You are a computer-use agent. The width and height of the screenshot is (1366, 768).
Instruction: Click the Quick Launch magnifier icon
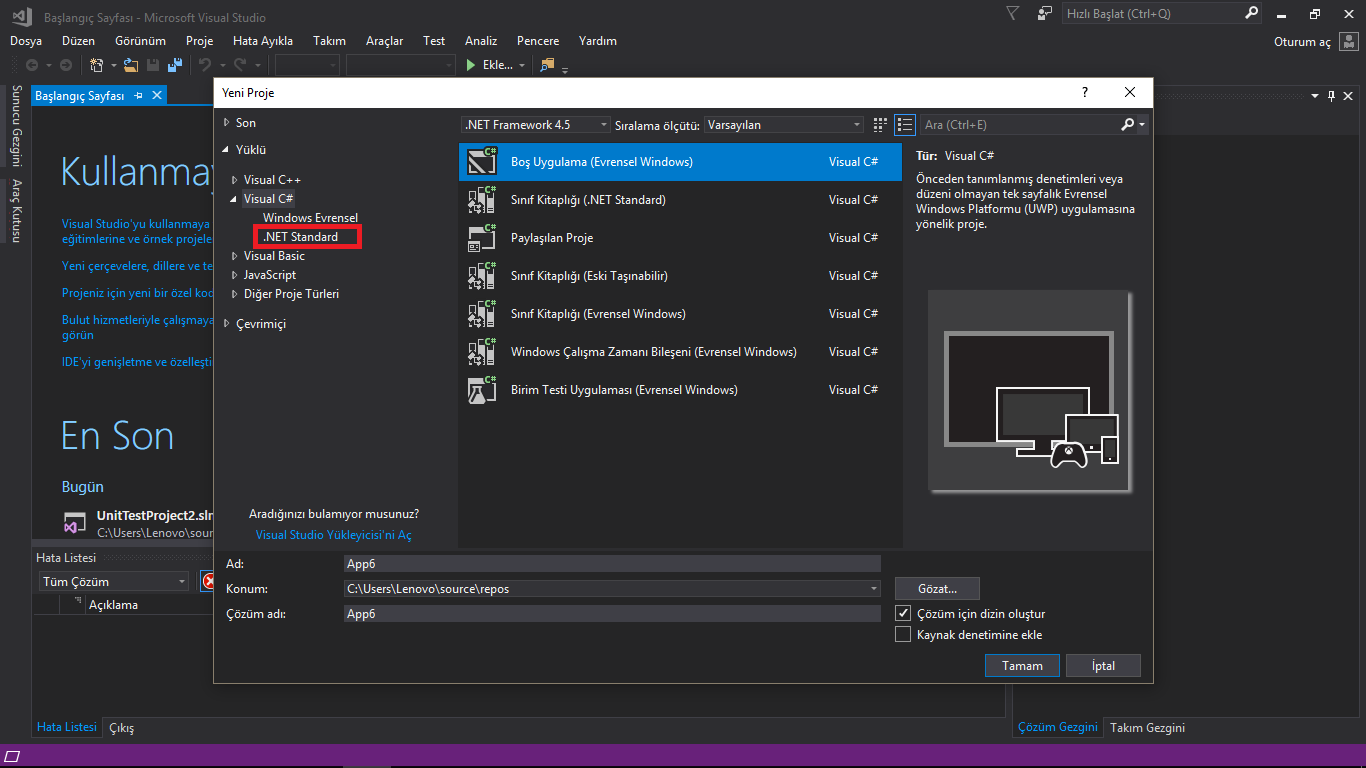point(1251,13)
